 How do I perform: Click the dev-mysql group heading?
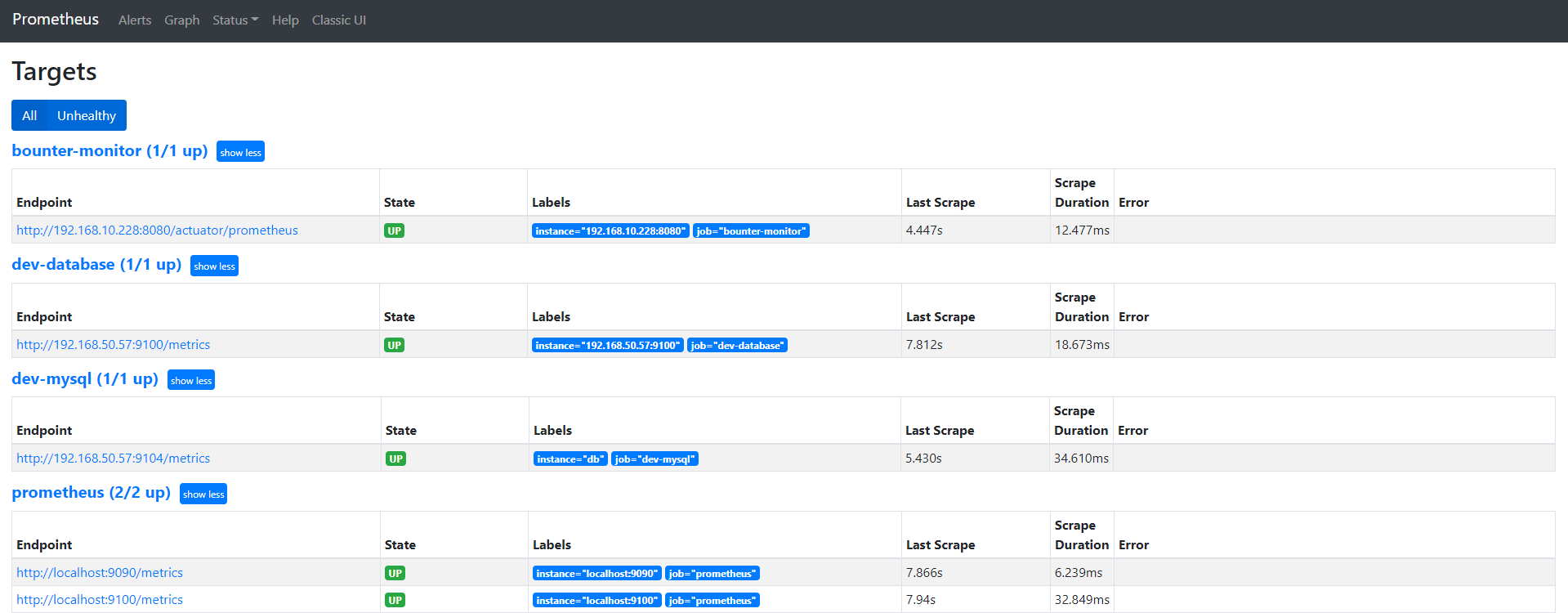pyautogui.click(x=85, y=379)
